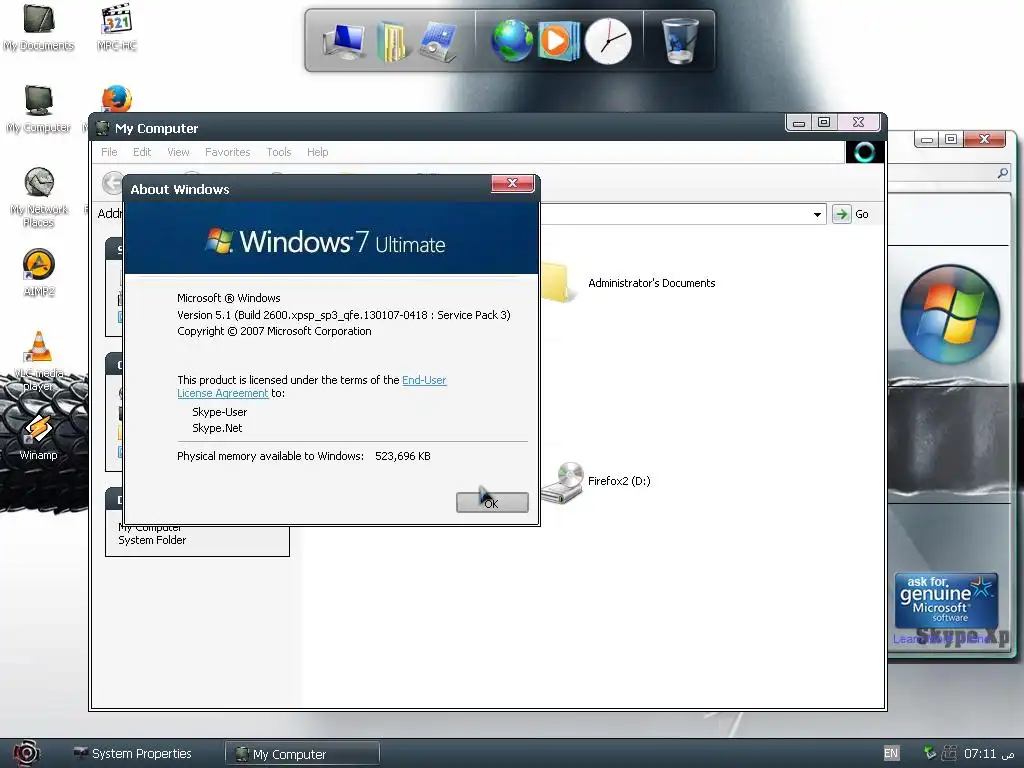Open My Computer desktop icon

click(39, 108)
